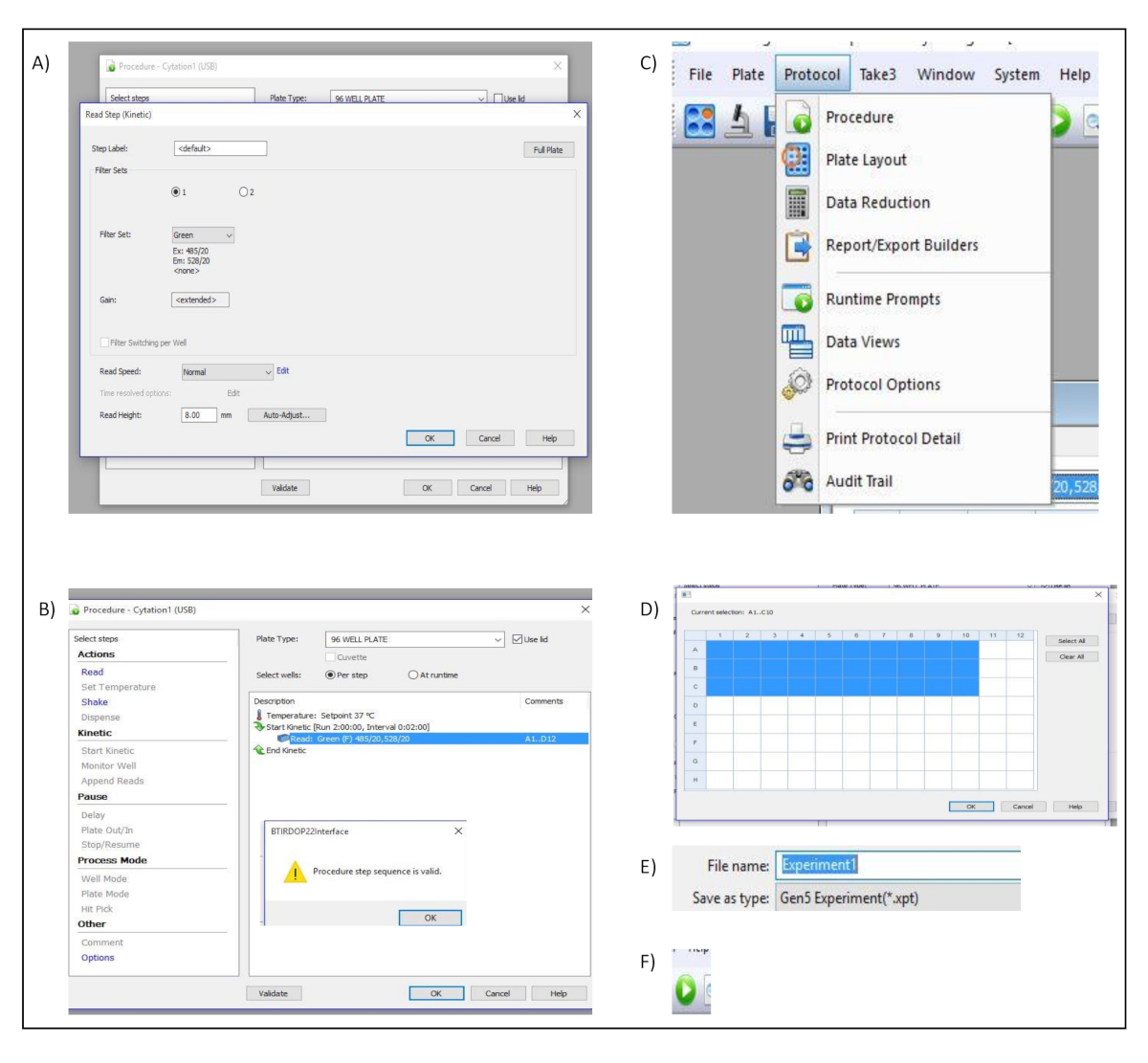This screenshot has width=1148, height=1063.
Task: Click the End Kinetic row arrow icon
Action: (x=258, y=750)
